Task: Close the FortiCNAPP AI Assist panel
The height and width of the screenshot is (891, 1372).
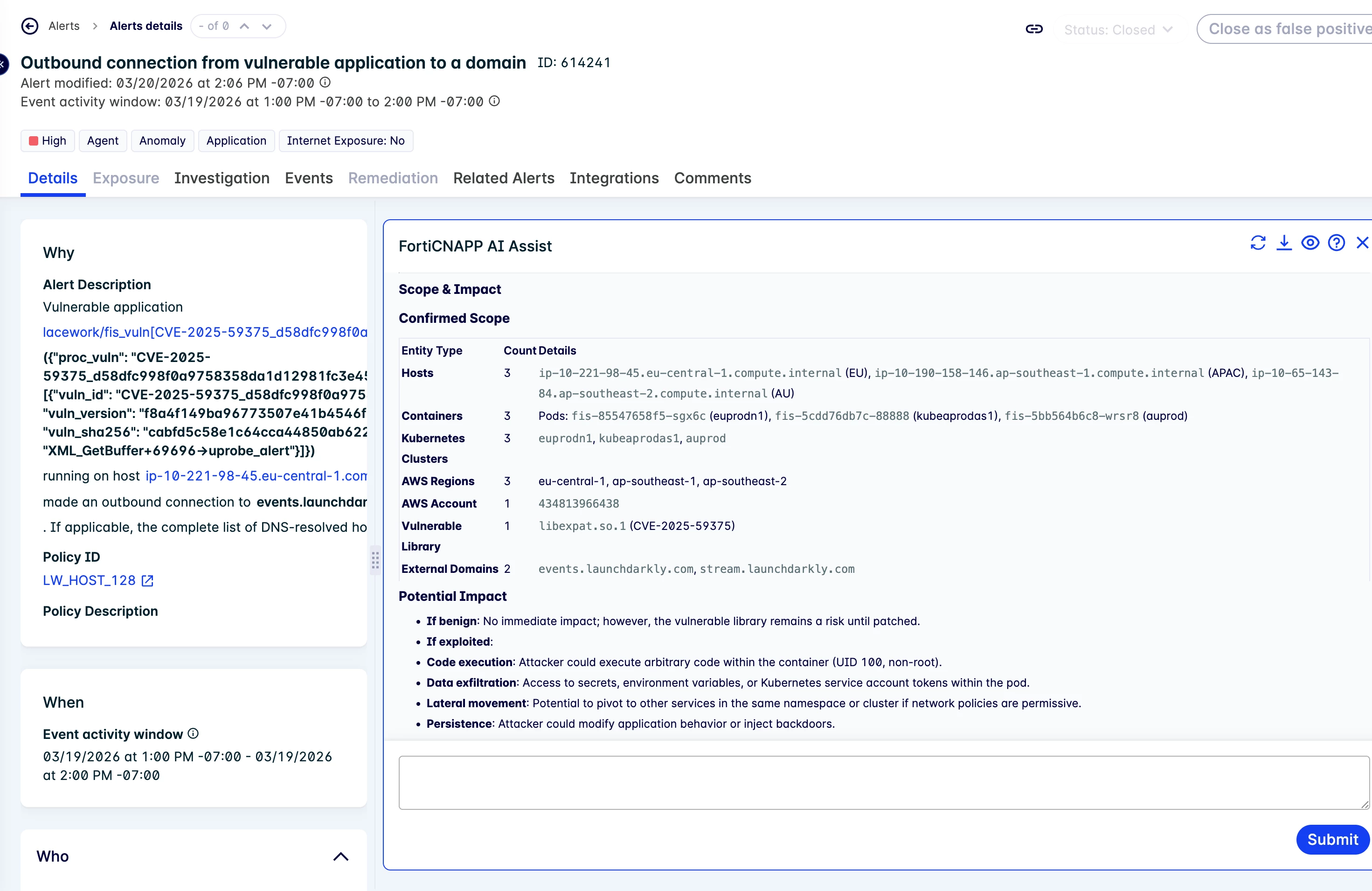Action: 1362,243
